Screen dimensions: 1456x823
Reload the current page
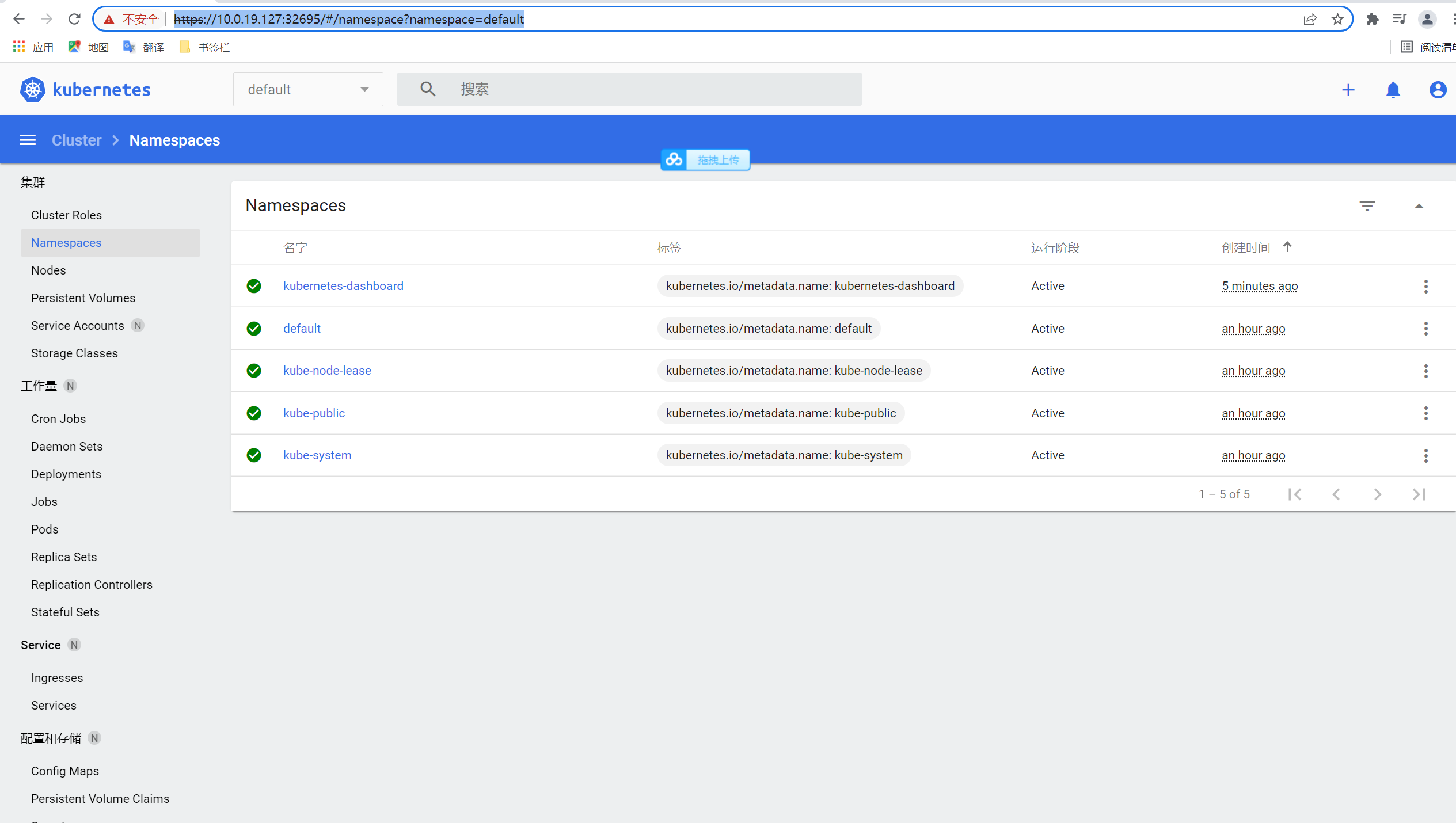tap(74, 19)
